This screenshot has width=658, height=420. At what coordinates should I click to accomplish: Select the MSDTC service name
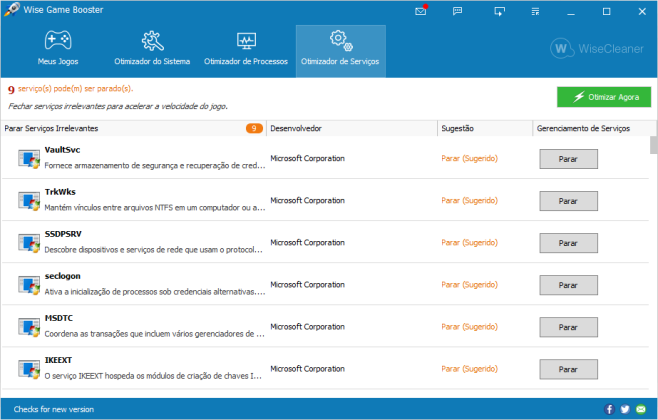coord(59,318)
